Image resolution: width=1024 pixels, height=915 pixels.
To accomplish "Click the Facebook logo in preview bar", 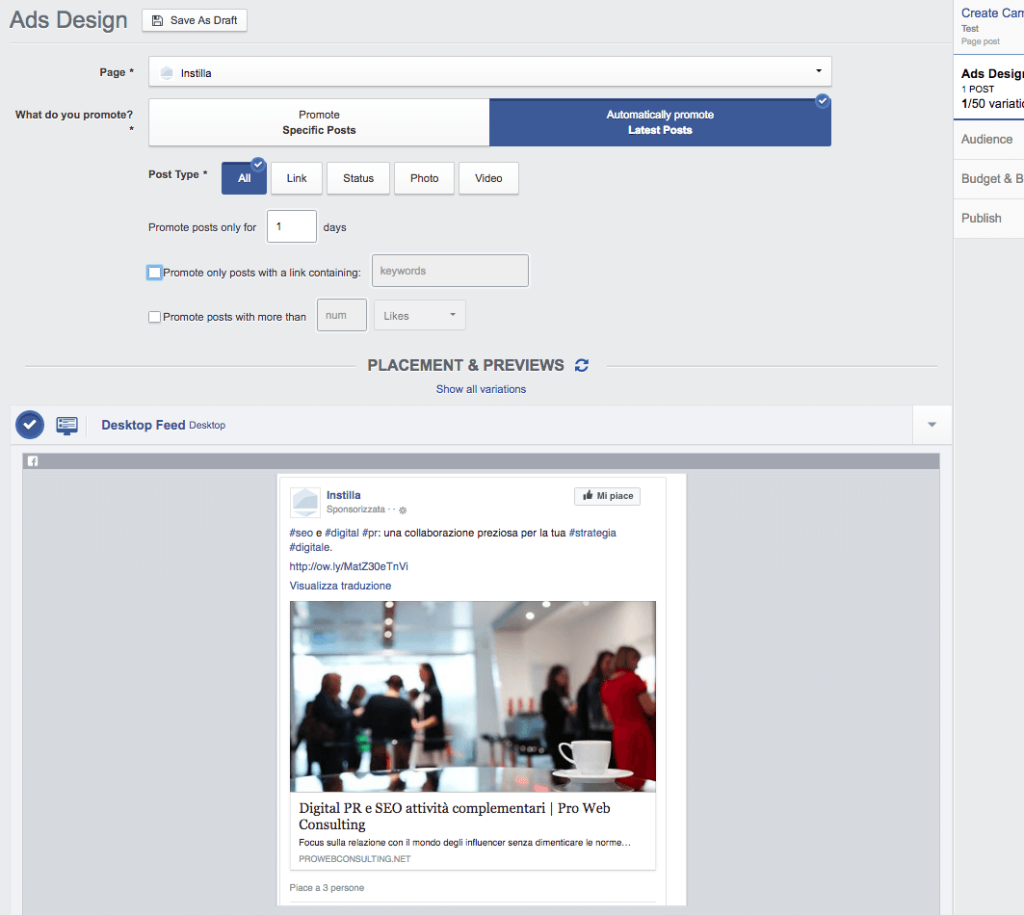I will [33, 461].
